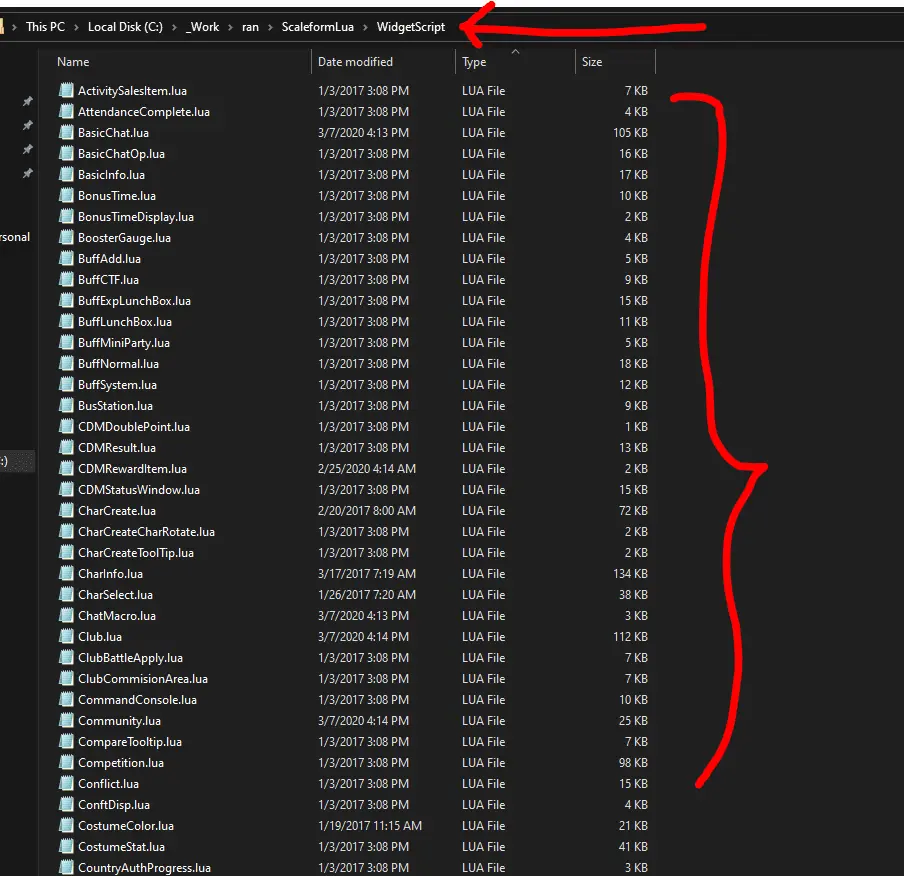Screen dimensions: 904x876
Task: Click the CostumeColor.lua file icon
Action: [67, 826]
